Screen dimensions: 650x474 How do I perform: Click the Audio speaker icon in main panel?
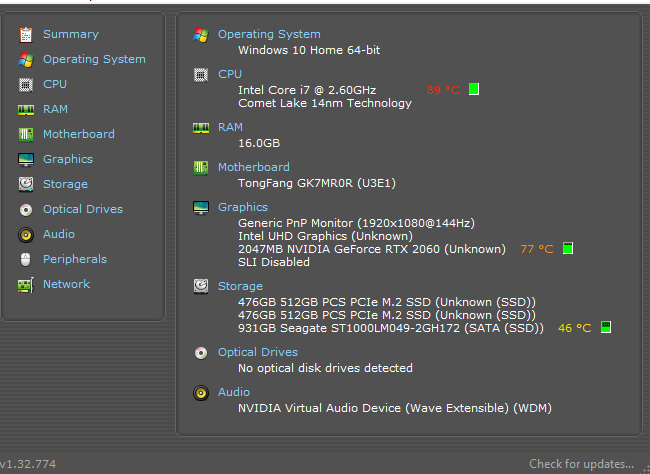tap(201, 393)
